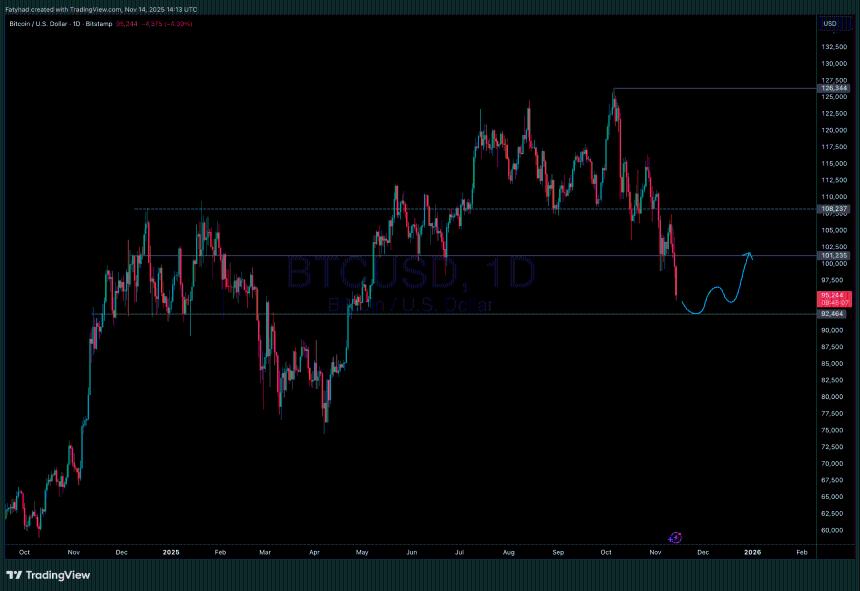Click the blue arrowhead of the projection

(748, 255)
